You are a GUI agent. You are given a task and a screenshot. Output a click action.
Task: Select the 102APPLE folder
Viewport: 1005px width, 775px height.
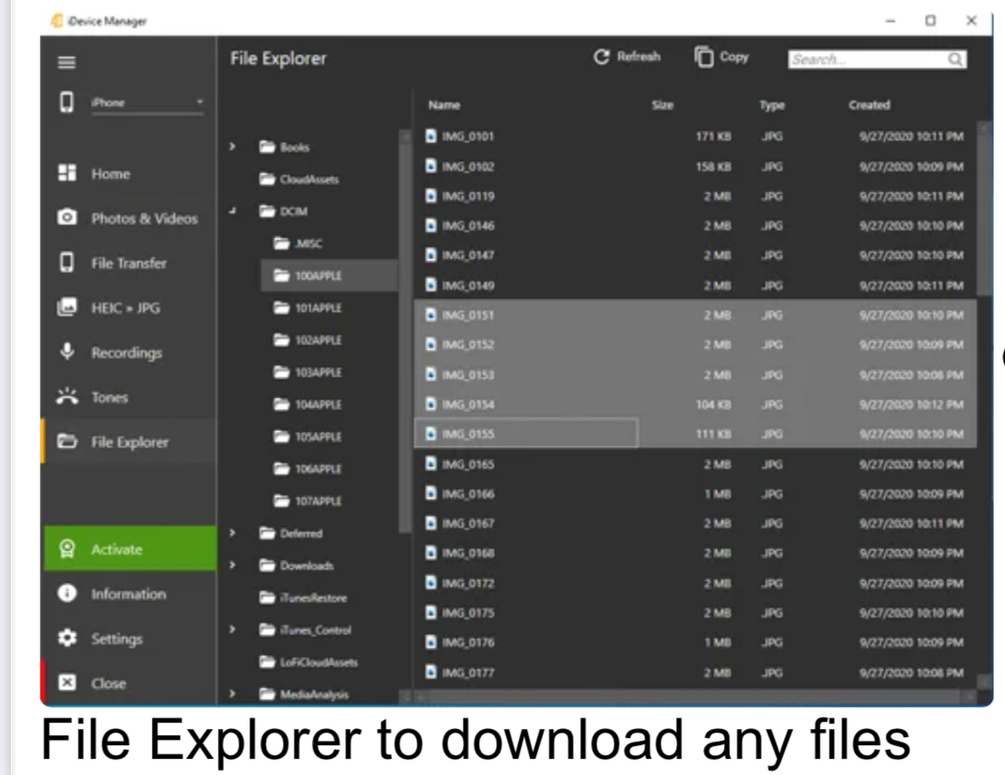[308, 340]
